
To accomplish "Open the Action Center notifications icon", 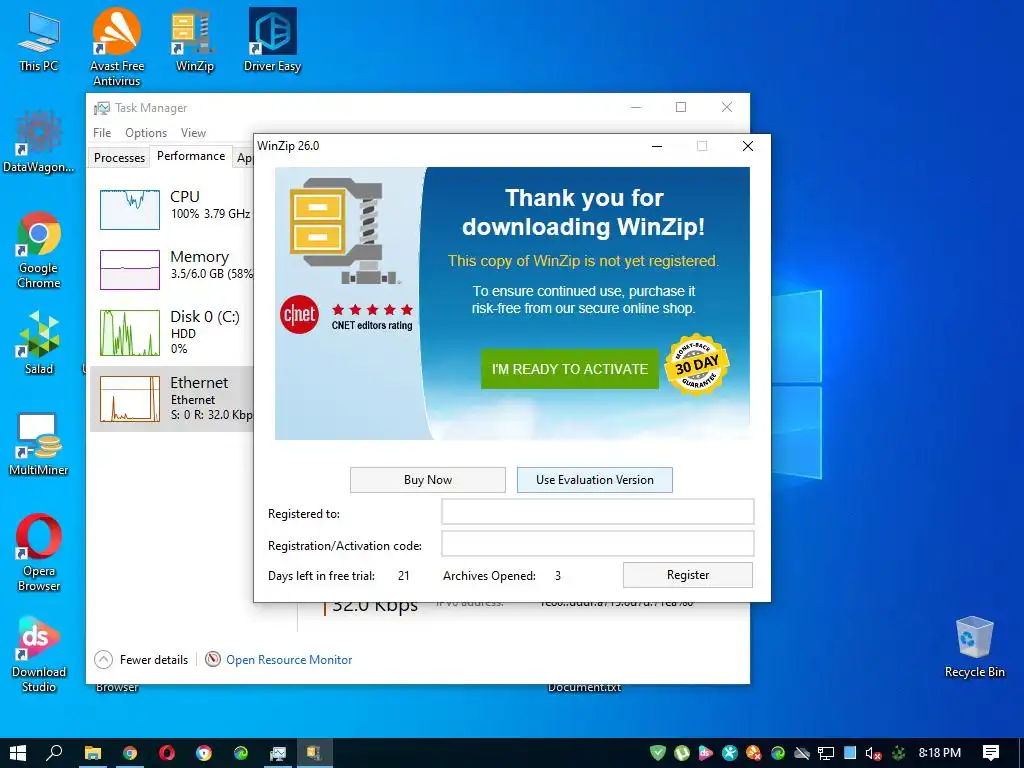I will [x=990, y=753].
